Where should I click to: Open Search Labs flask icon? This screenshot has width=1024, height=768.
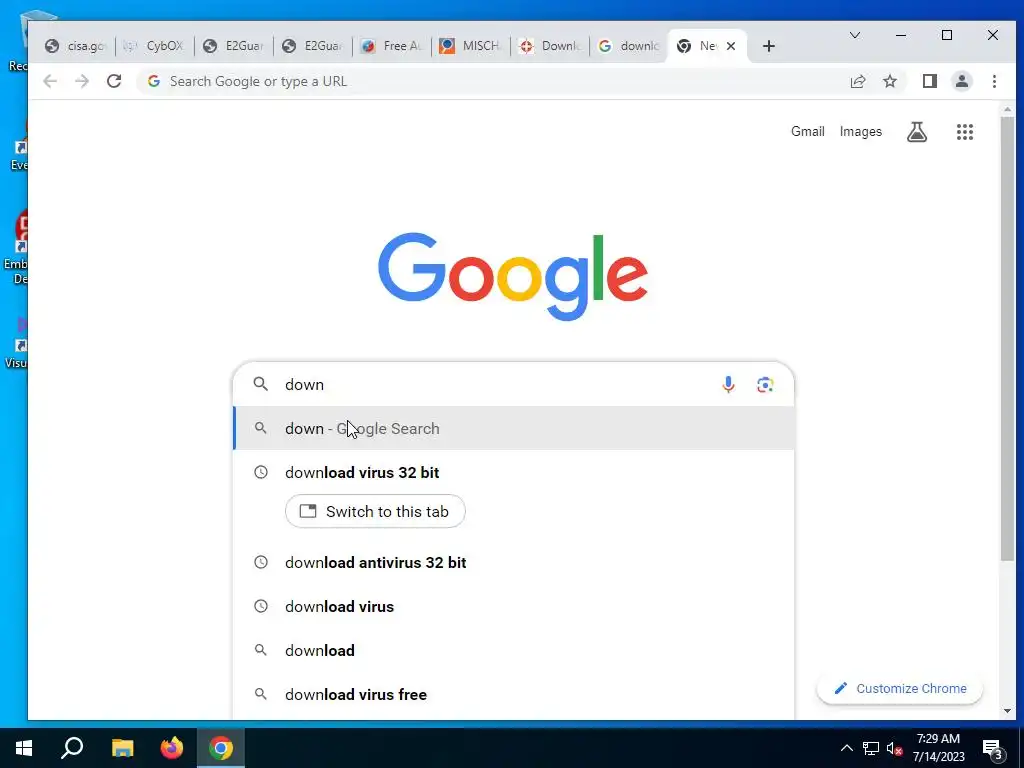pos(917,132)
